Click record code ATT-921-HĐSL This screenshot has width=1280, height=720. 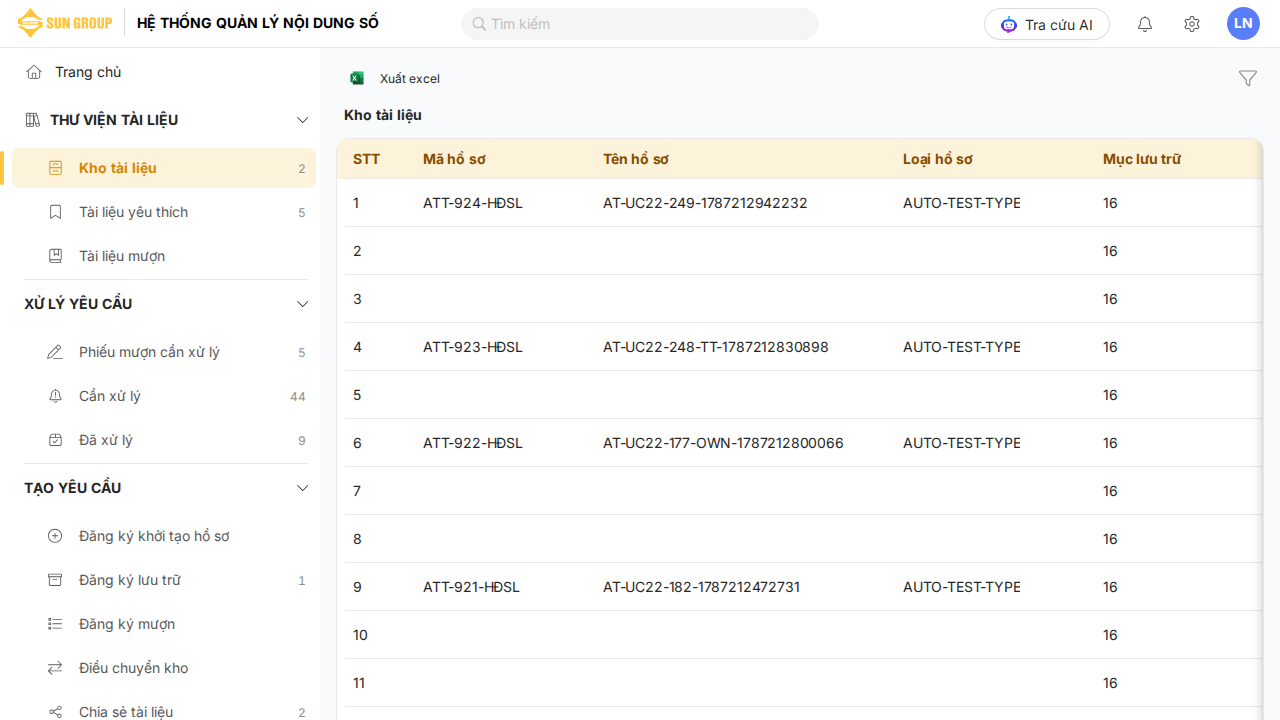(x=472, y=587)
